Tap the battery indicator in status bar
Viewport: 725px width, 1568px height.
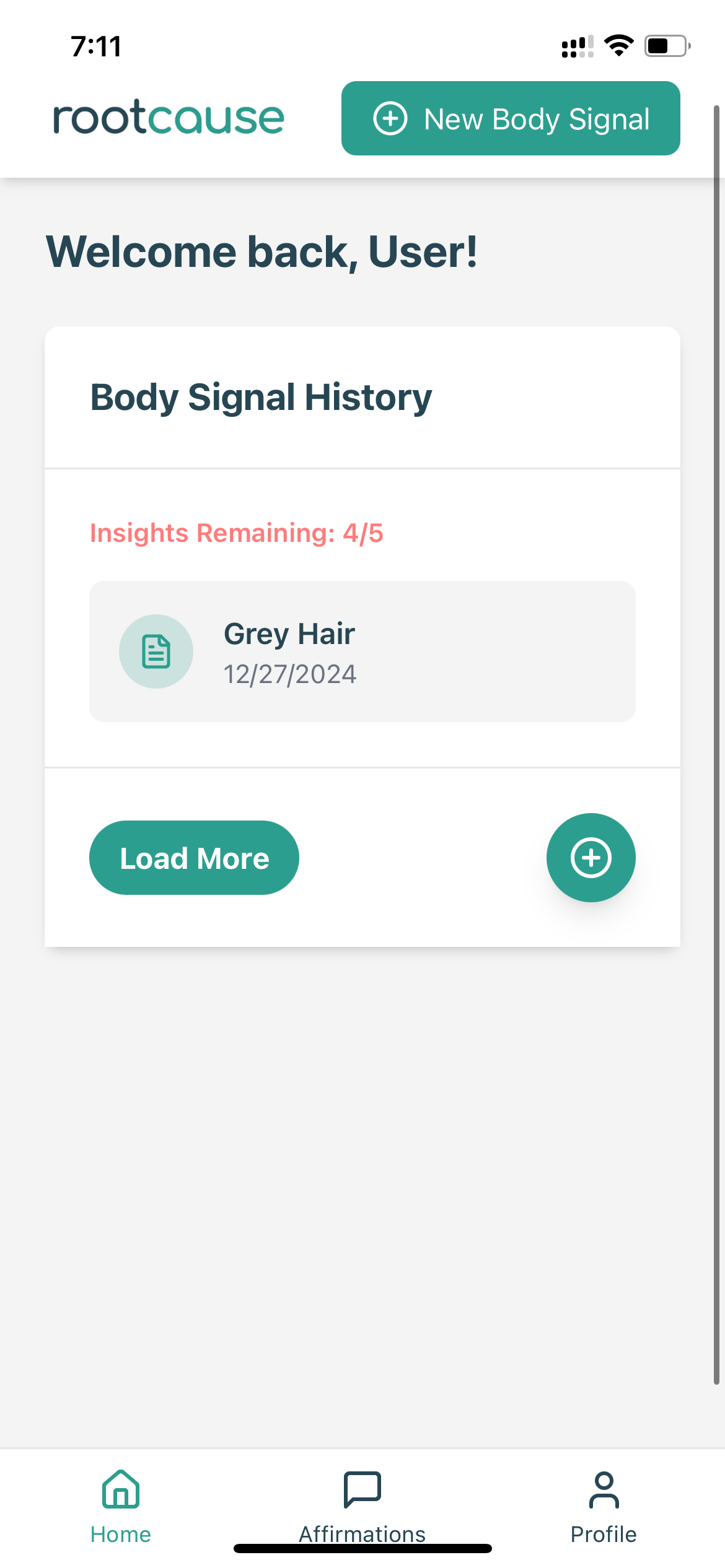(667, 46)
